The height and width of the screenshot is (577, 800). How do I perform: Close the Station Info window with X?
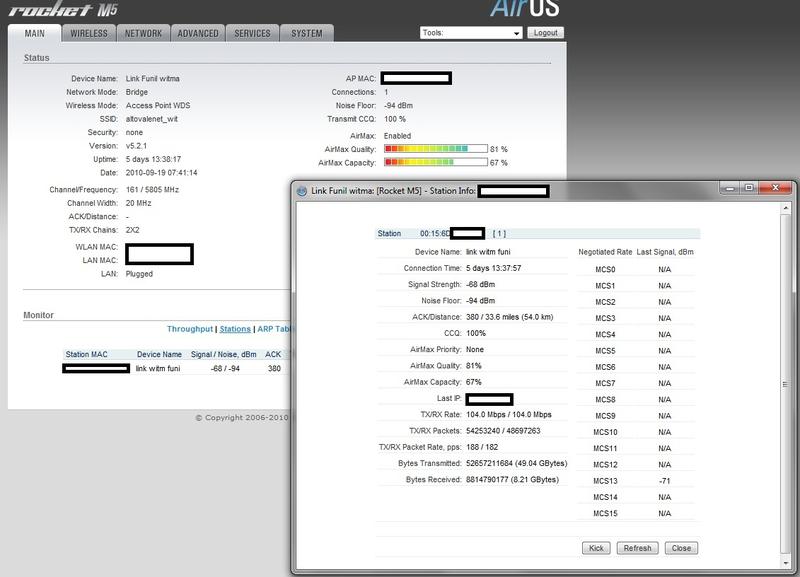(x=775, y=188)
